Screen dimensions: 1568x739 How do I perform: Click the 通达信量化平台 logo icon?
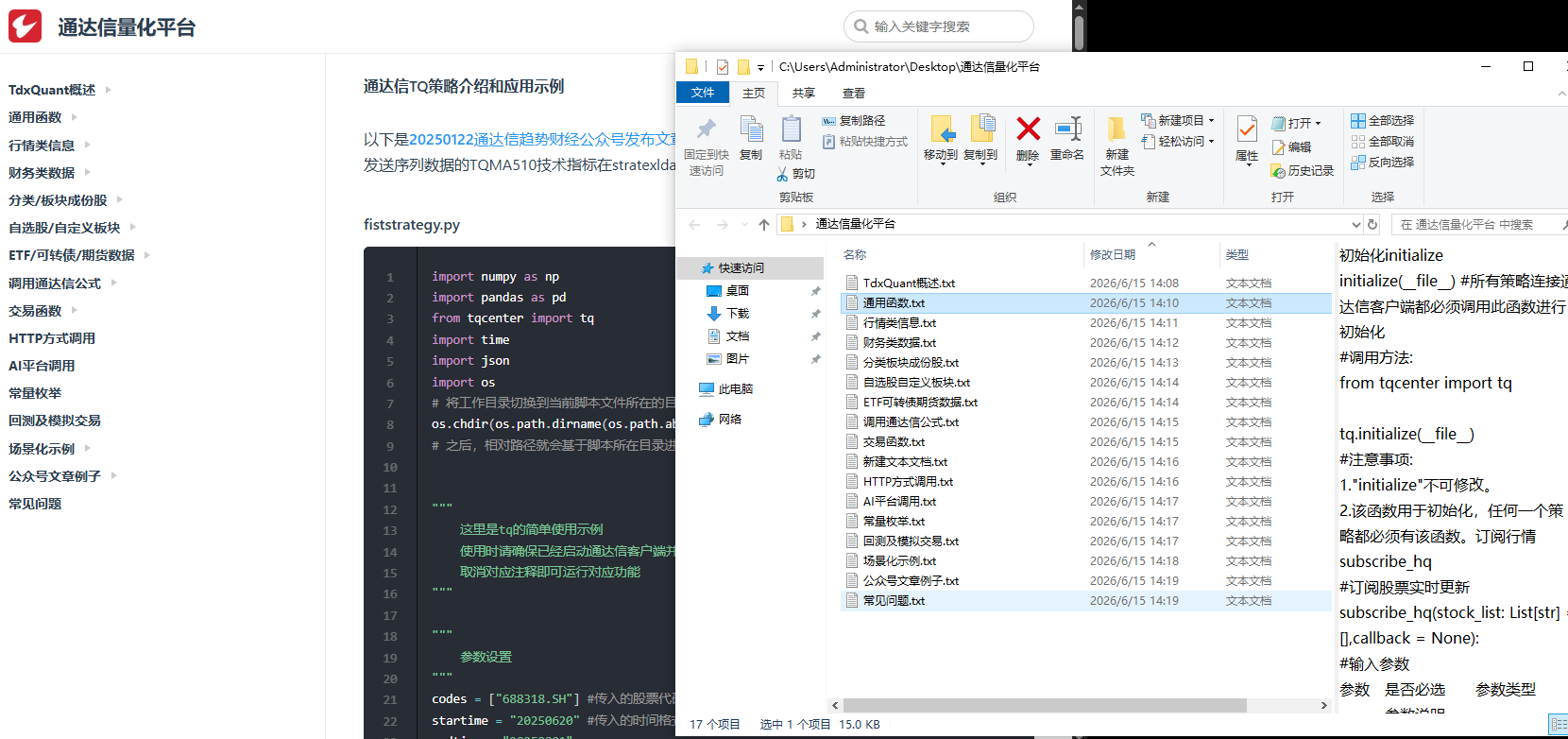(26, 26)
